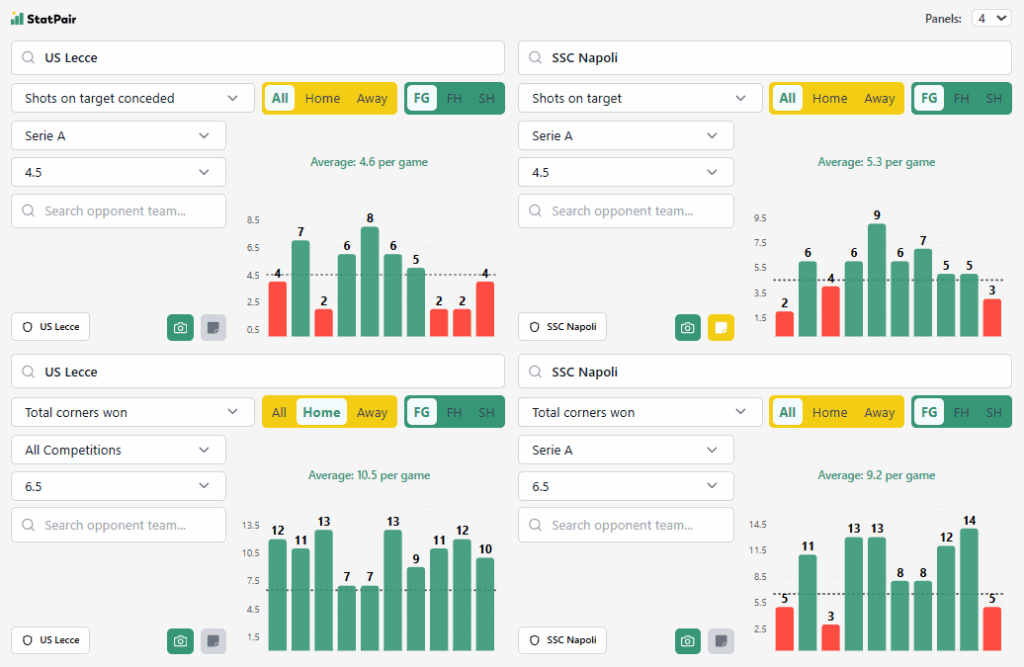Switch Napoli shots on target panel to Home
This screenshot has height=667, width=1024.
tap(829, 98)
